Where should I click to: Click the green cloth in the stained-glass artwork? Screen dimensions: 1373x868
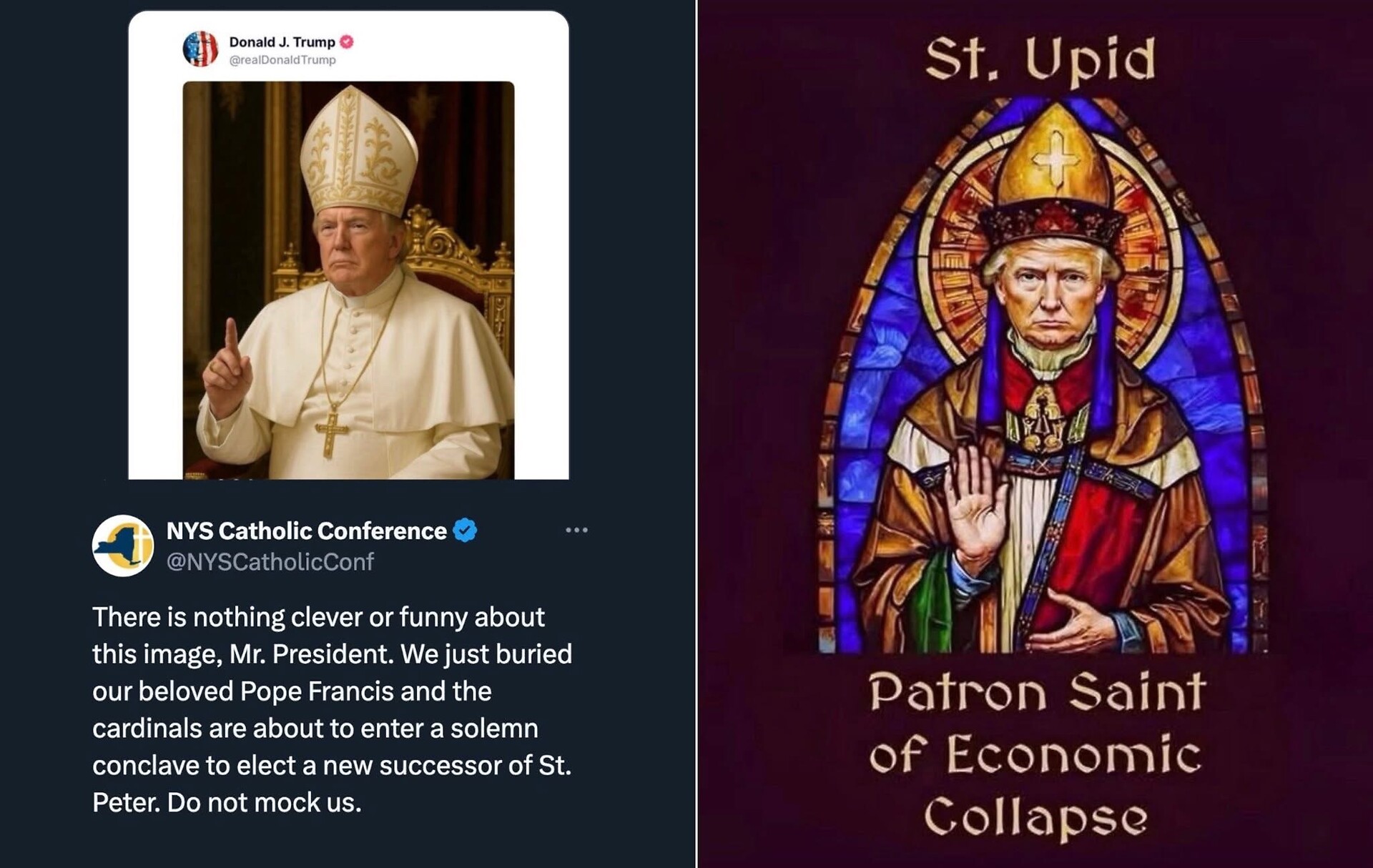click(932, 599)
